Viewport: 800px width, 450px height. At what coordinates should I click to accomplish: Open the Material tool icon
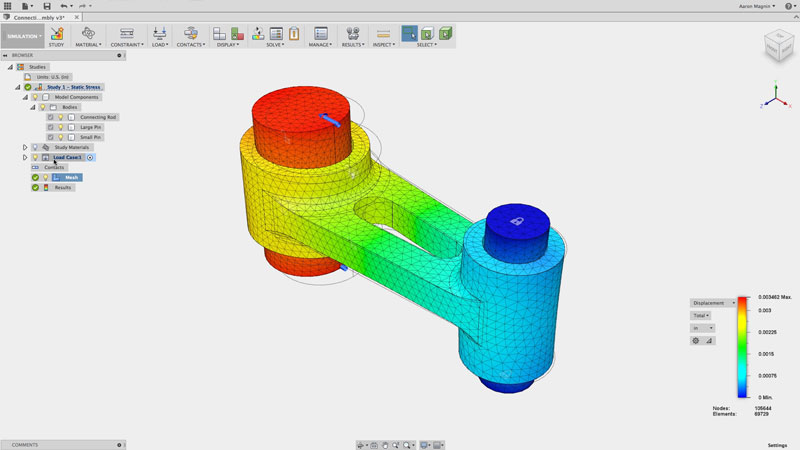[x=88, y=34]
